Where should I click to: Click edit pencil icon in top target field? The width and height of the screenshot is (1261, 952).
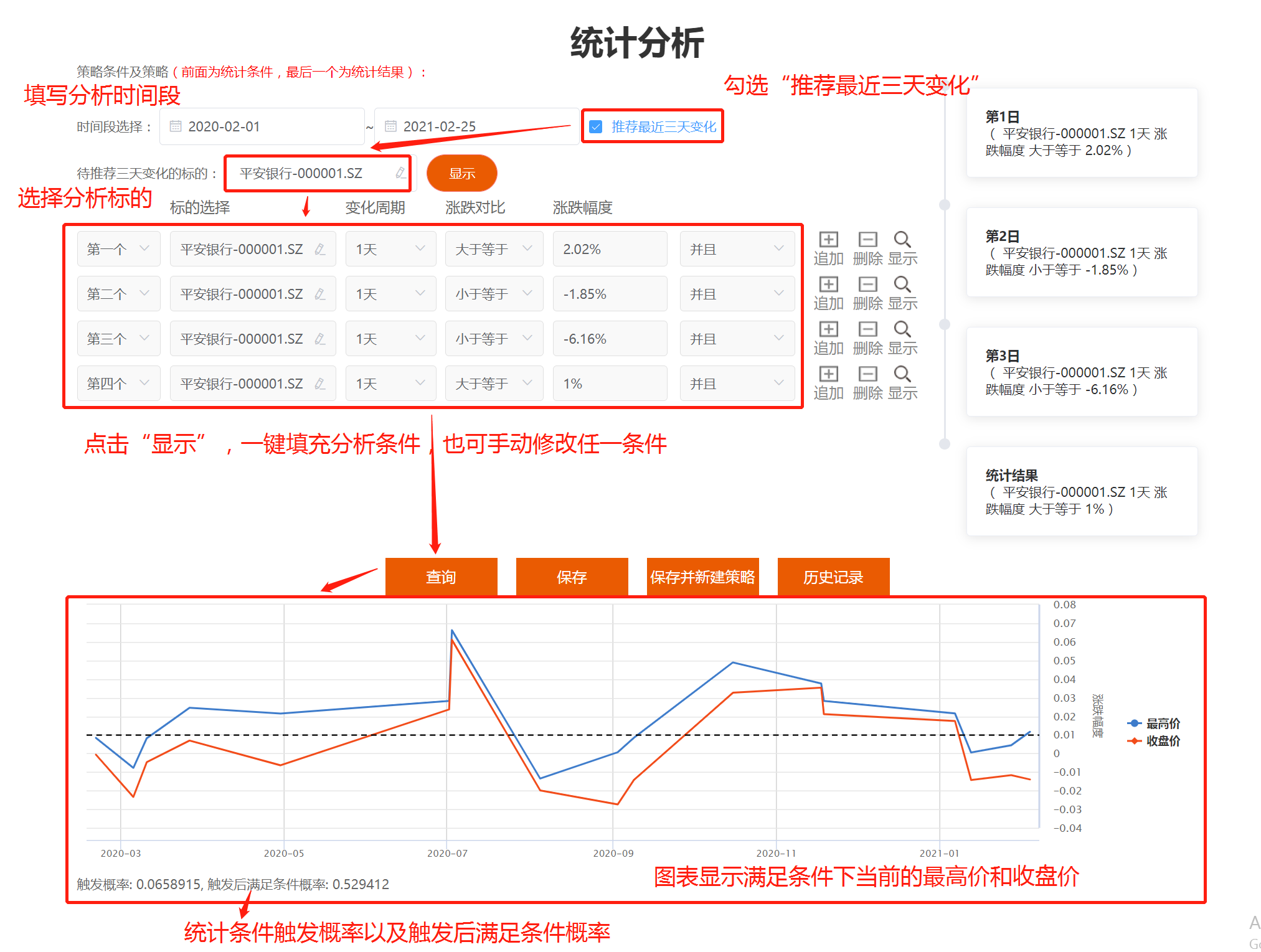pos(400,173)
